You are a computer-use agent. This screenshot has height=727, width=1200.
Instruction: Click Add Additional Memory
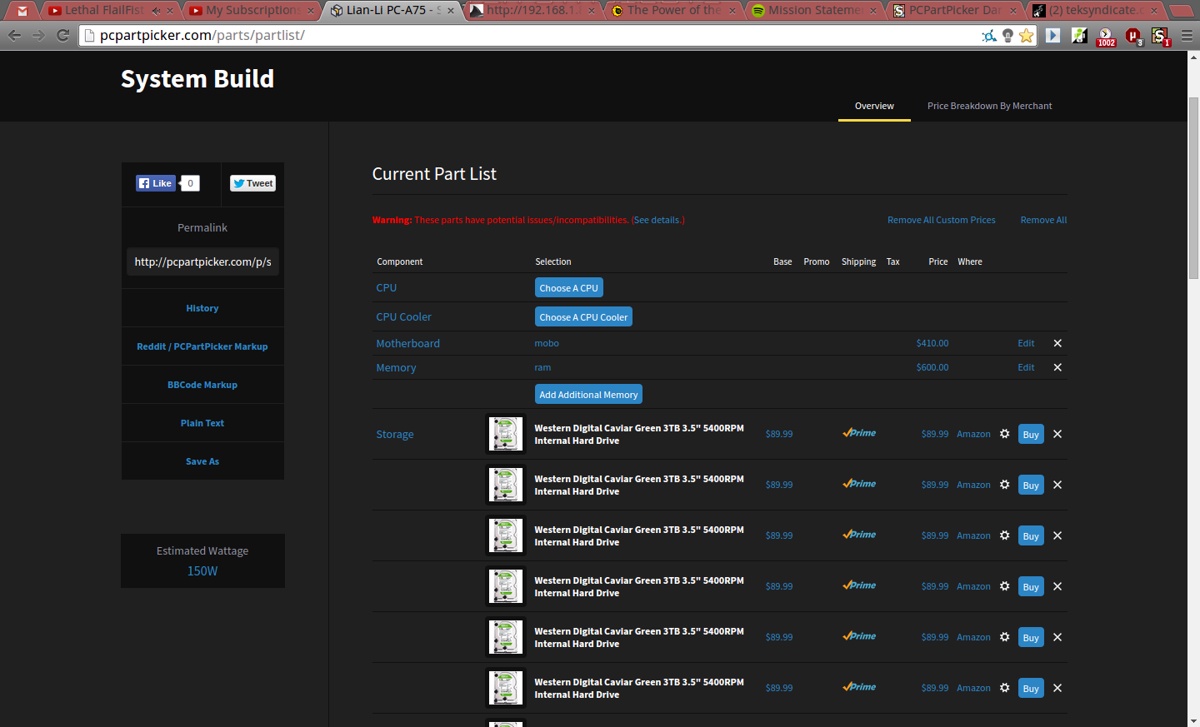pyautogui.click(x=588, y=394)
